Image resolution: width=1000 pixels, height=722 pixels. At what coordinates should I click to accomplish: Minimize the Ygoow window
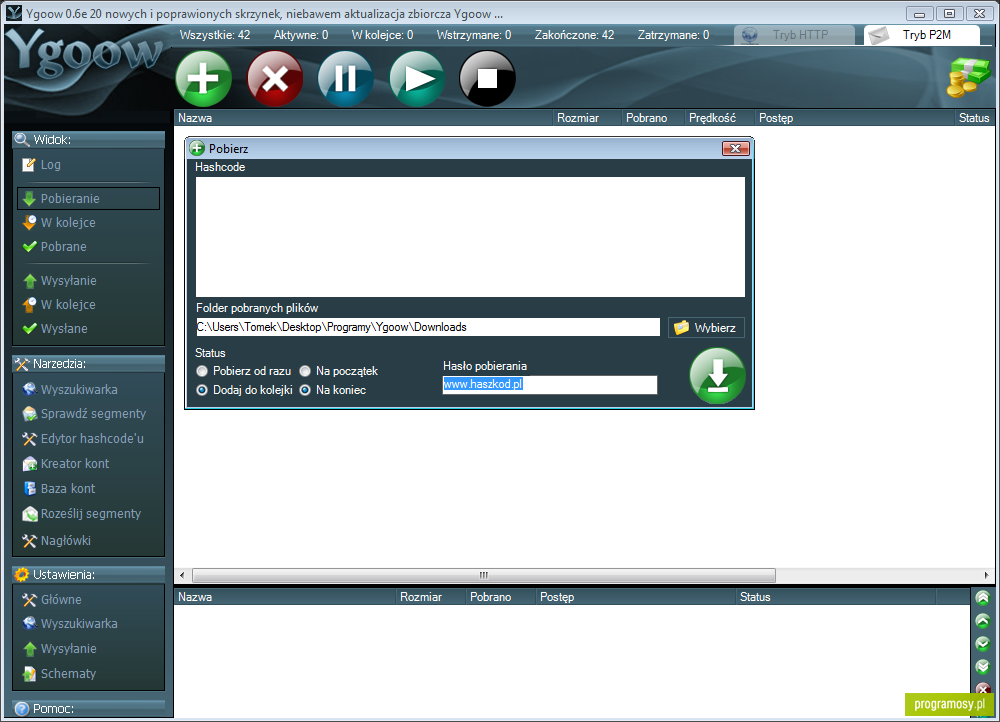(920, 13)
